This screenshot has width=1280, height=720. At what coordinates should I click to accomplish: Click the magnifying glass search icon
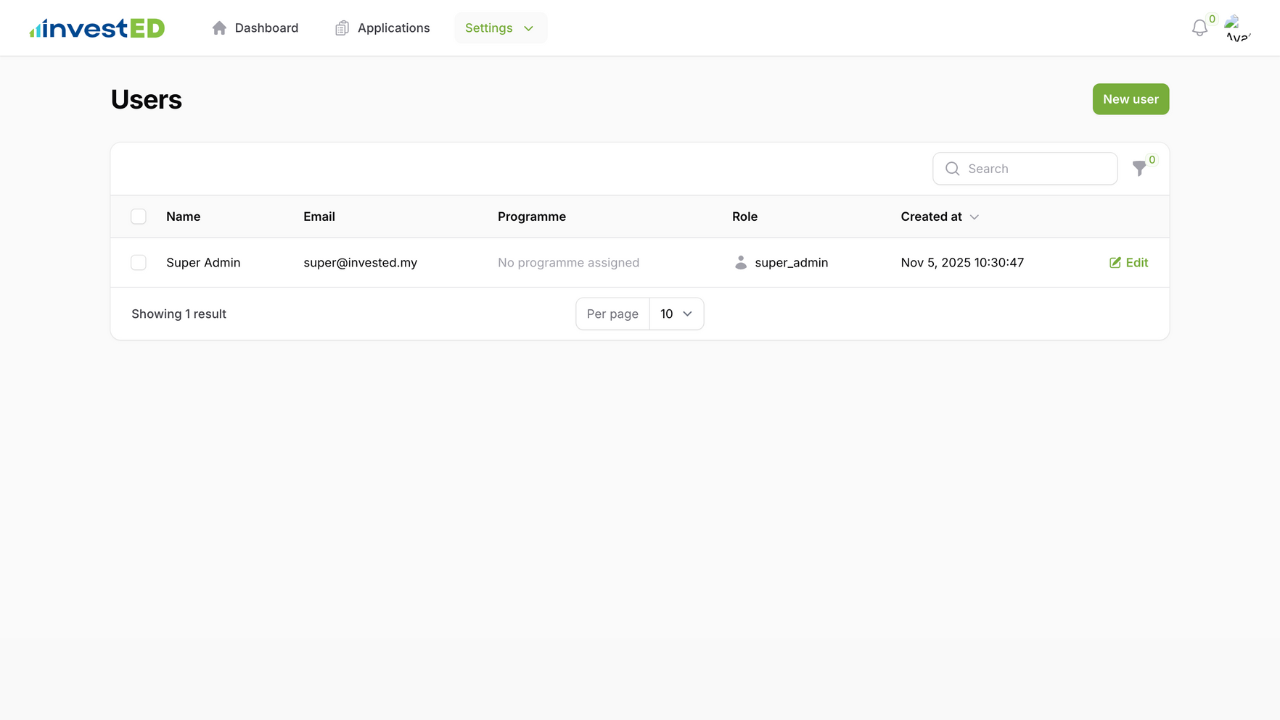click(x=952, y=168)
